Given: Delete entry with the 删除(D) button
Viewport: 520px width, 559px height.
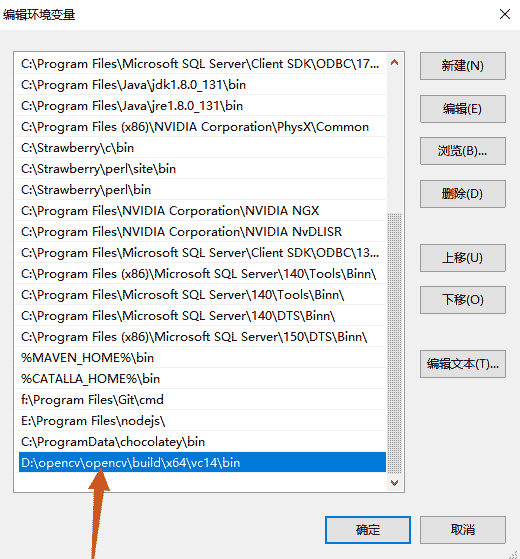Looking at the screenshot, I should pyautogui.click(x=463, y=194).
